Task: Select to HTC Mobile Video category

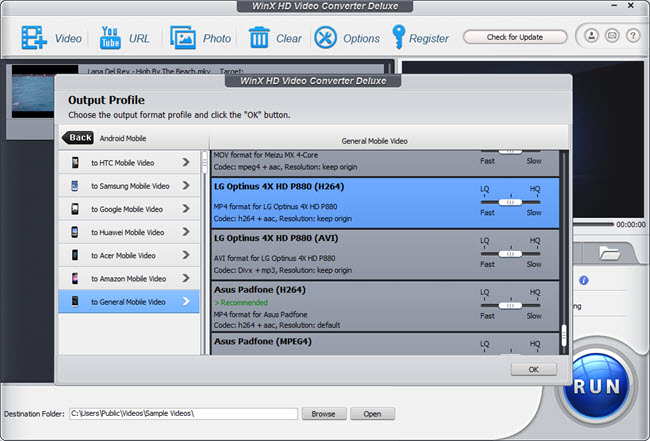Action: (129, 162)
